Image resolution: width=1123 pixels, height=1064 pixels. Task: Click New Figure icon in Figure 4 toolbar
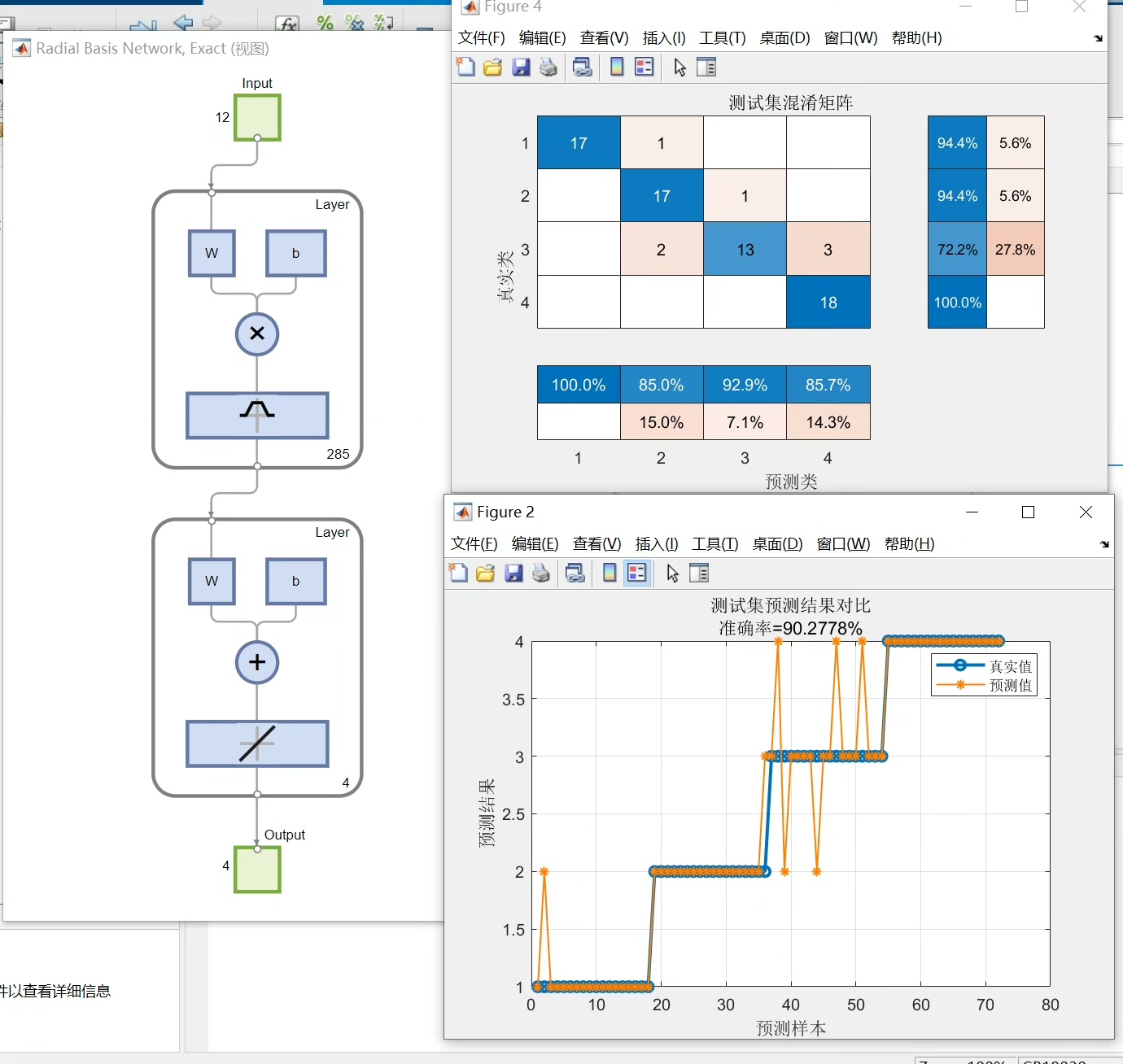[465, 68]
